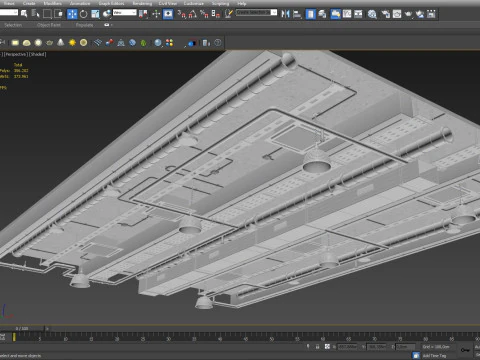The width and height of the screenshot is (480, 360).
Task: Switch to the Selection ribbon tab
Action: tap(13, 25)
